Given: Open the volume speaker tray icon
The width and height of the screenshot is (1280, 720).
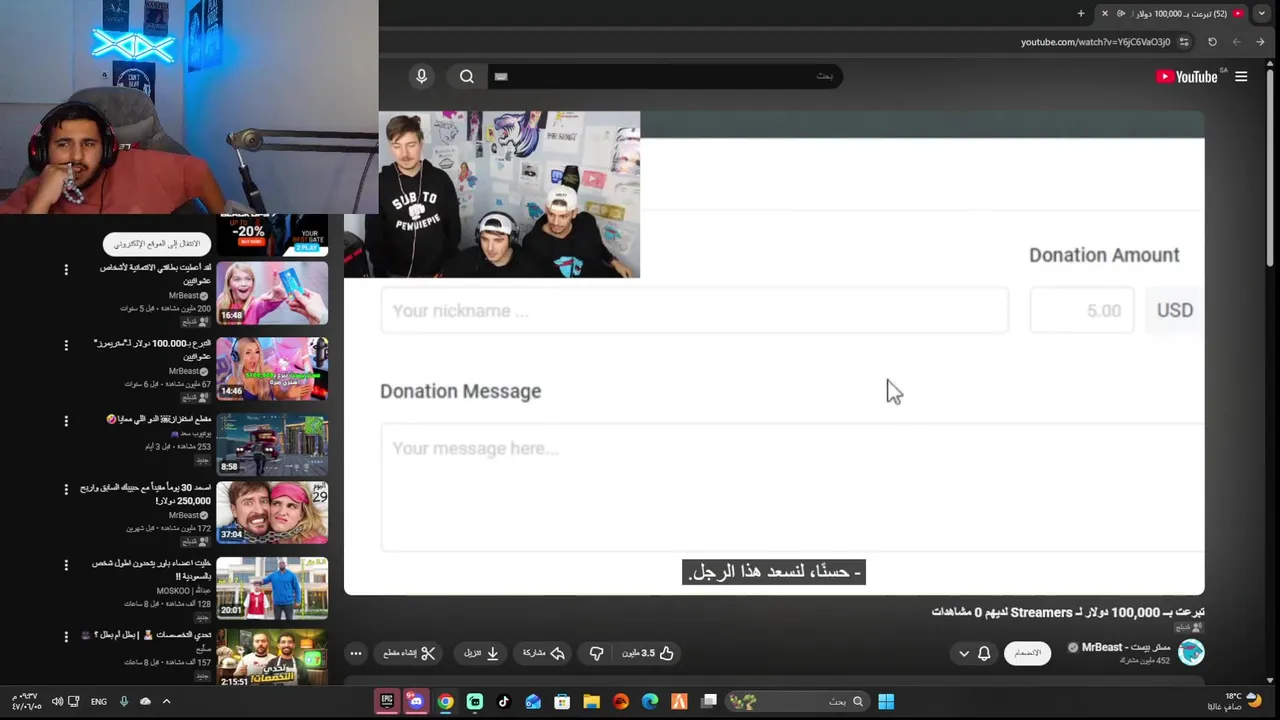Looking at the screenshot, I should (x=57, y=702).
